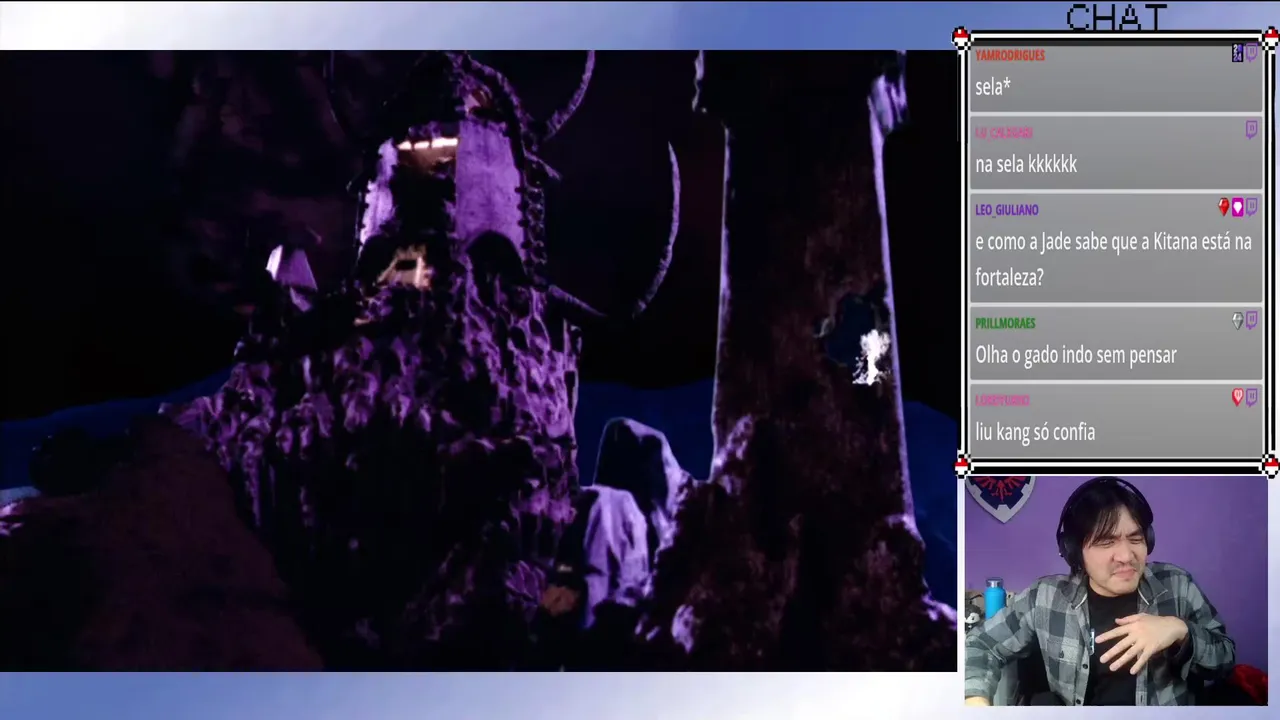Click the pink heart badge on LEO_GIULIANO message
Image resolution: width=1280 pixels, height=720 pixels.
(x=1237, y=207)
